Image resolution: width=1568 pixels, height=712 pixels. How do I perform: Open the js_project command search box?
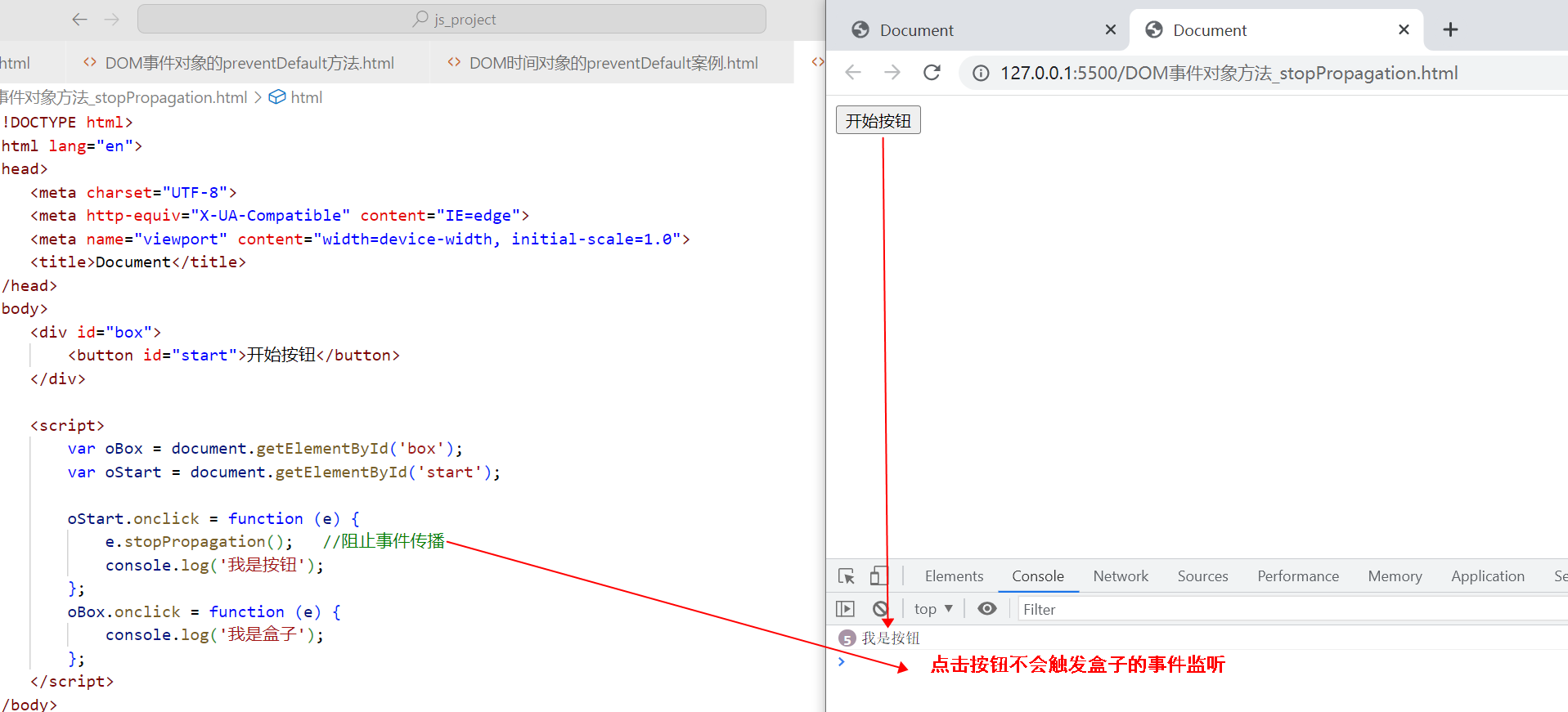(452, 19)
